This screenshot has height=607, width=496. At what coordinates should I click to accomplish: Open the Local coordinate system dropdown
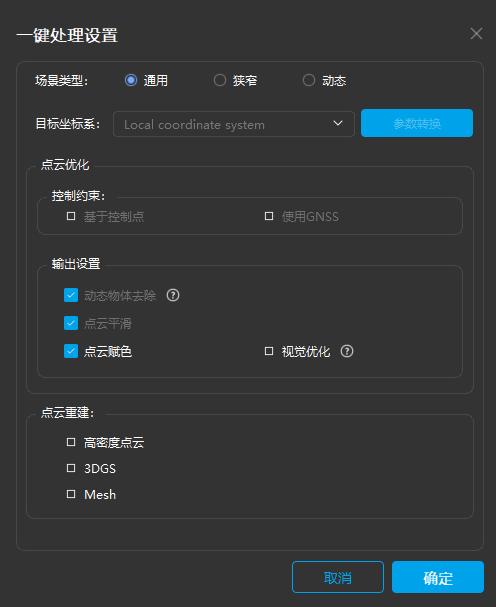pyautogui.click(x=233, y=124)
